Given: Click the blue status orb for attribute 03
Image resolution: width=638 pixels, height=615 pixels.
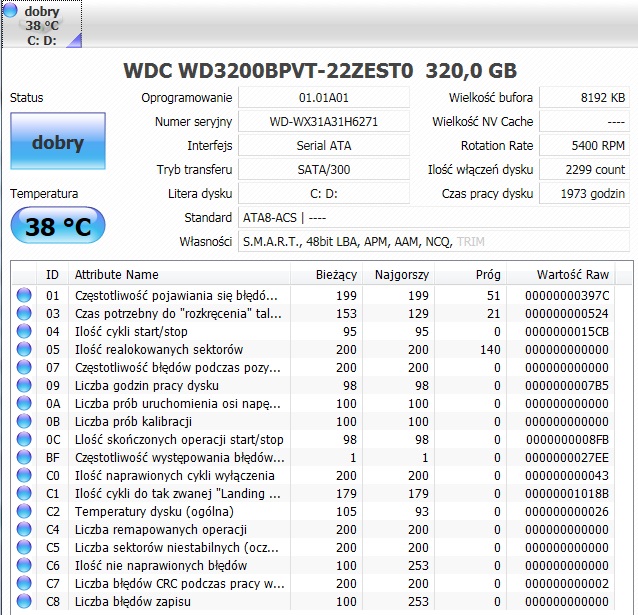Looking at the screenshot, I should [x=24, y=313].
